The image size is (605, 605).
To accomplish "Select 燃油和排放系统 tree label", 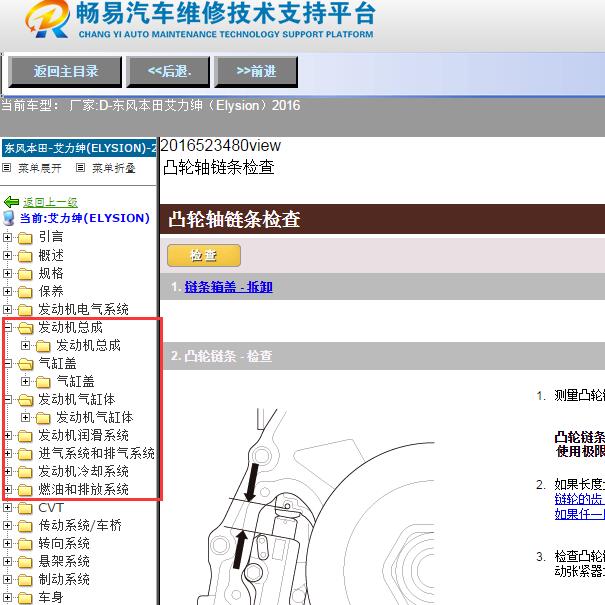I will (x=83, y=489).
